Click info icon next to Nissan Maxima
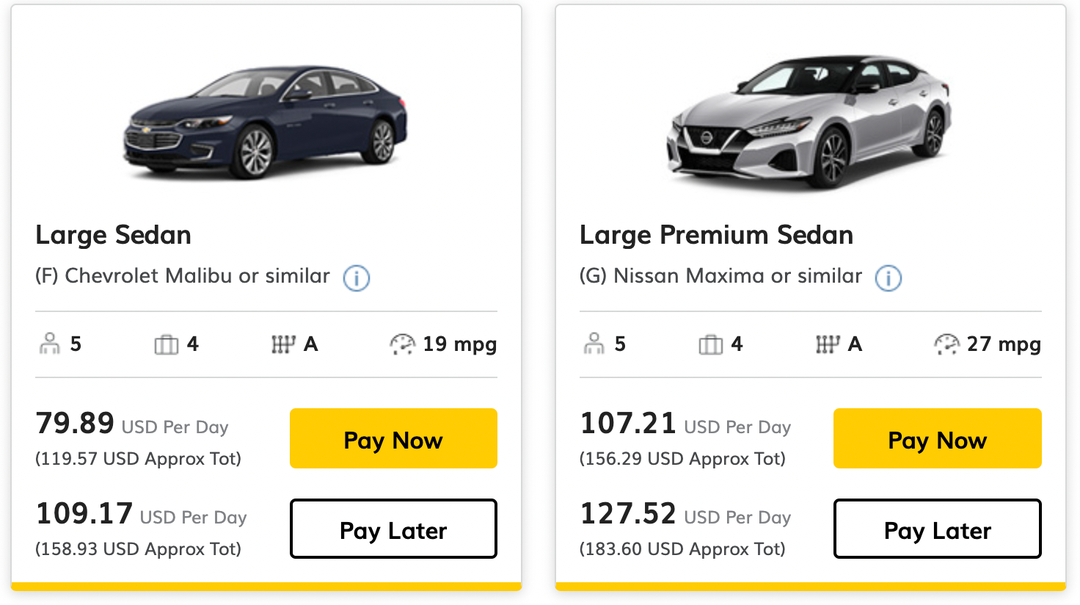 coord(888,278)
